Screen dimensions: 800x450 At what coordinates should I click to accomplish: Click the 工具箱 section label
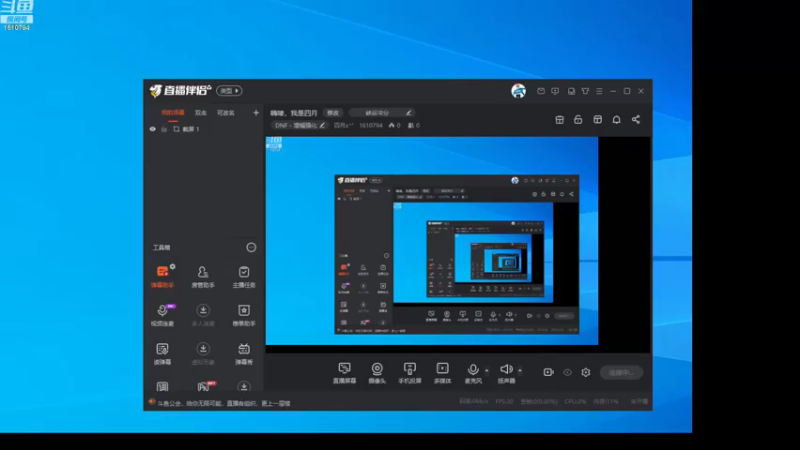click(x=161, y=247)
